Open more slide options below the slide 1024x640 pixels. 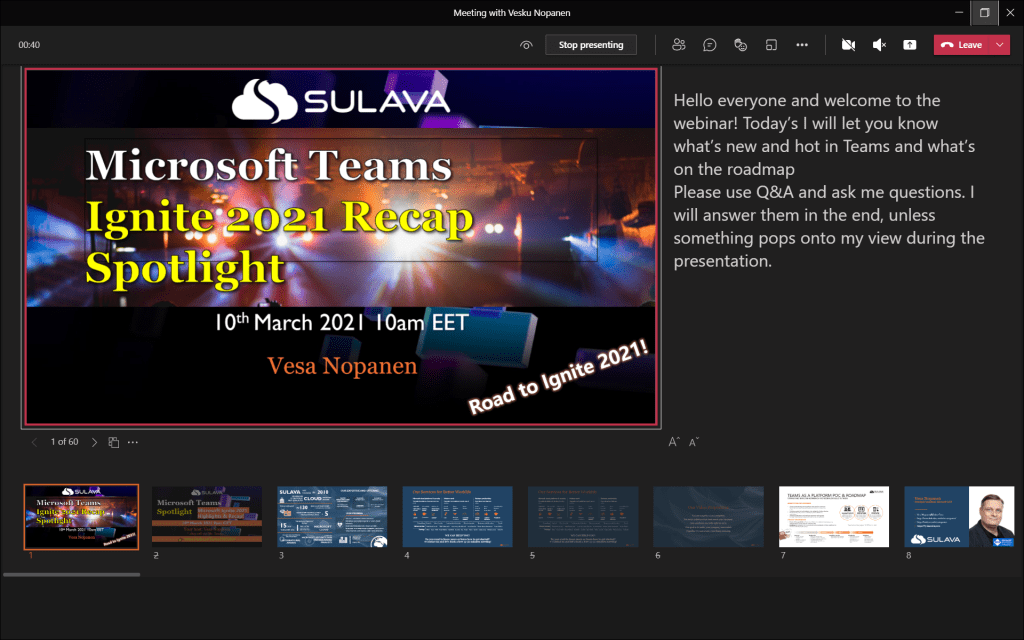tap(133, 442)
